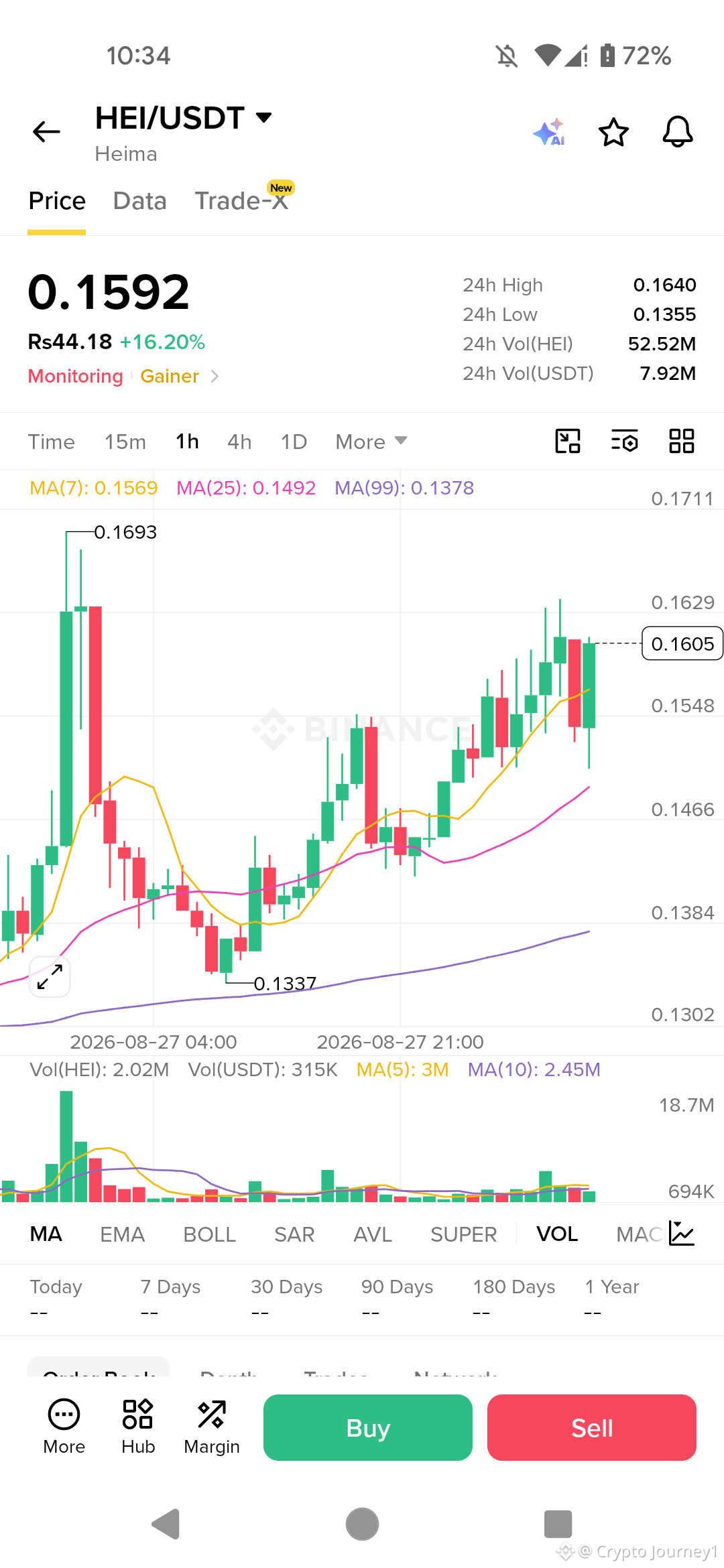Select the Time chart interval

pos(52,442)
